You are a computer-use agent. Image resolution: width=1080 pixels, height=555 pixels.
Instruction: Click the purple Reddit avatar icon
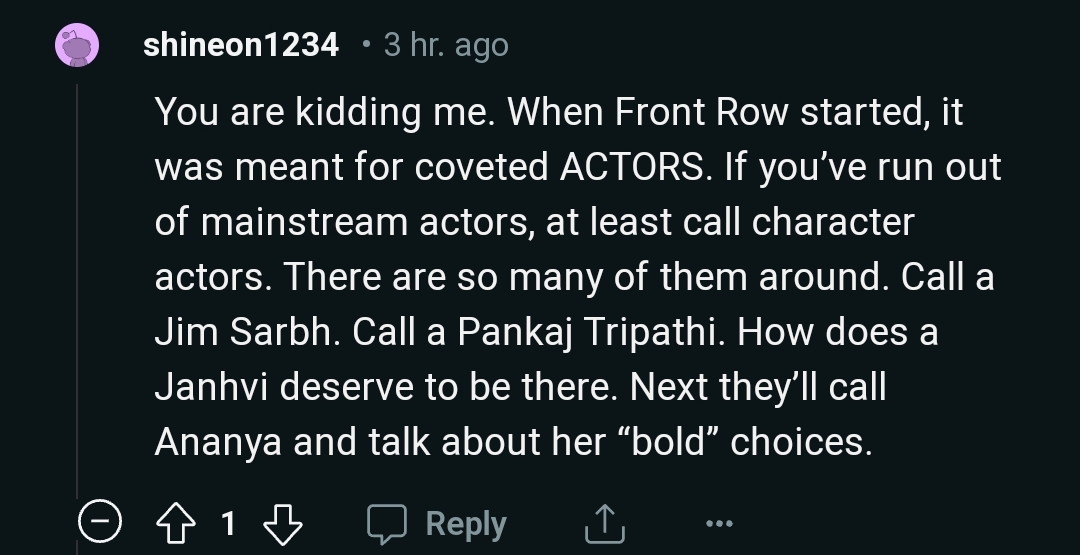[78, 45]
